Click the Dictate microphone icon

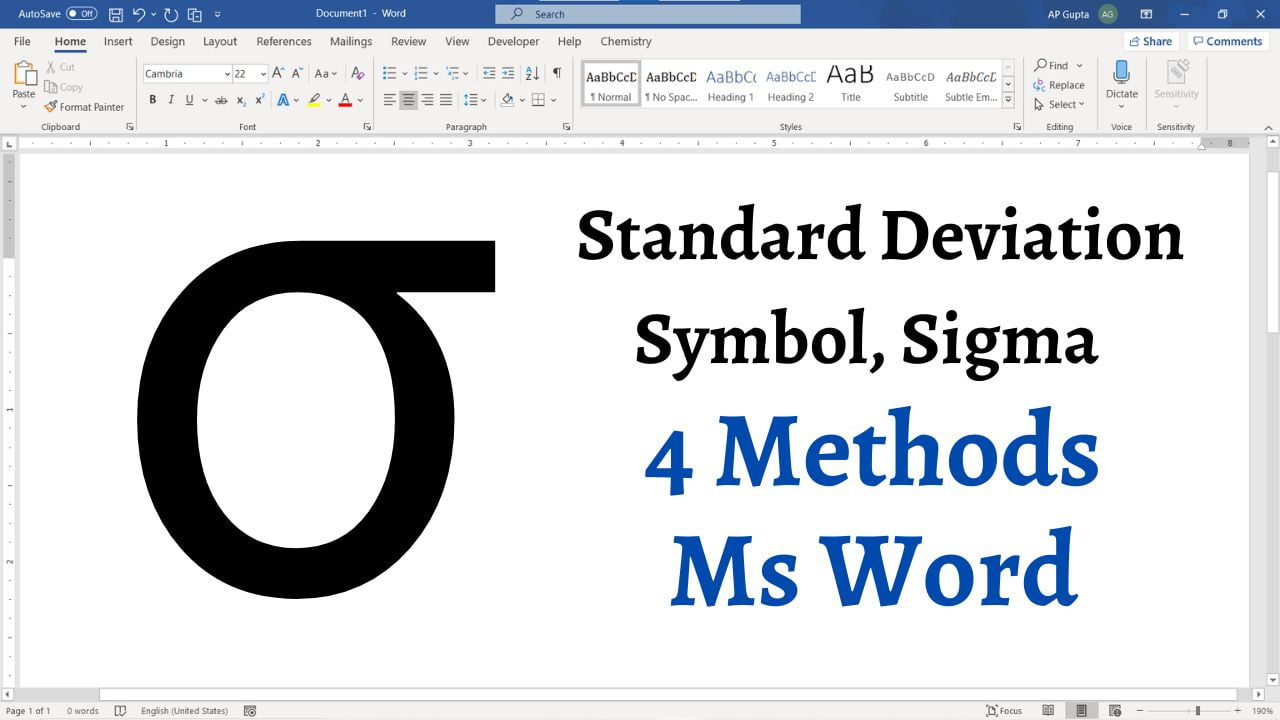1121,74
